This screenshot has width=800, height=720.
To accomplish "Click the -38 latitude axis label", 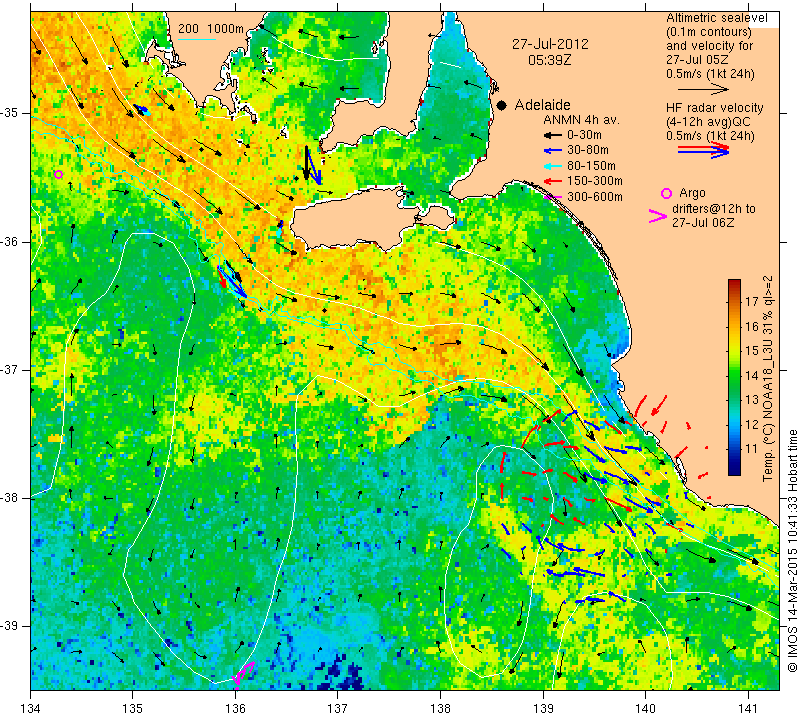I will [10, 498].
